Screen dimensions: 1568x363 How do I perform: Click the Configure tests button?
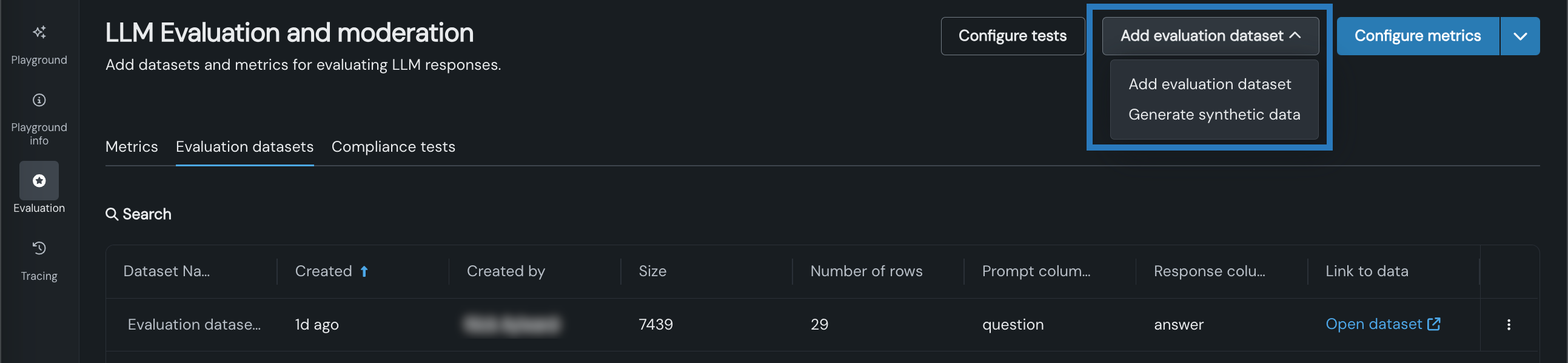click(1012, 36)
